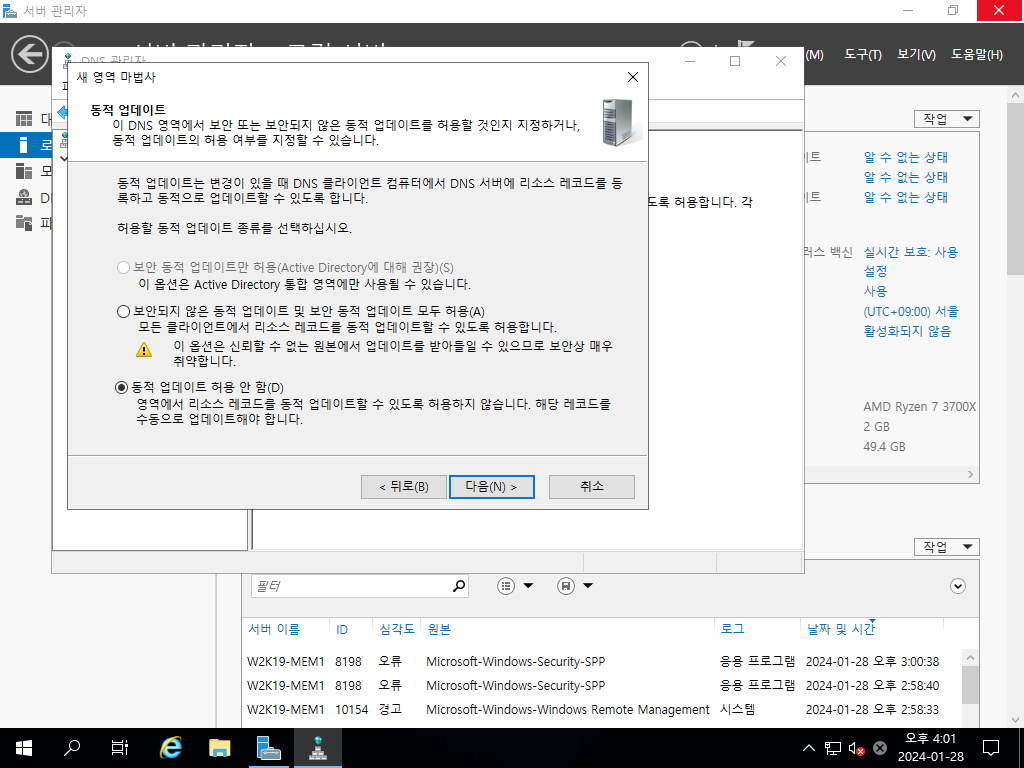
Task: Expand the dropdown arrow beside the list options icon
Action: click(528, 586)
